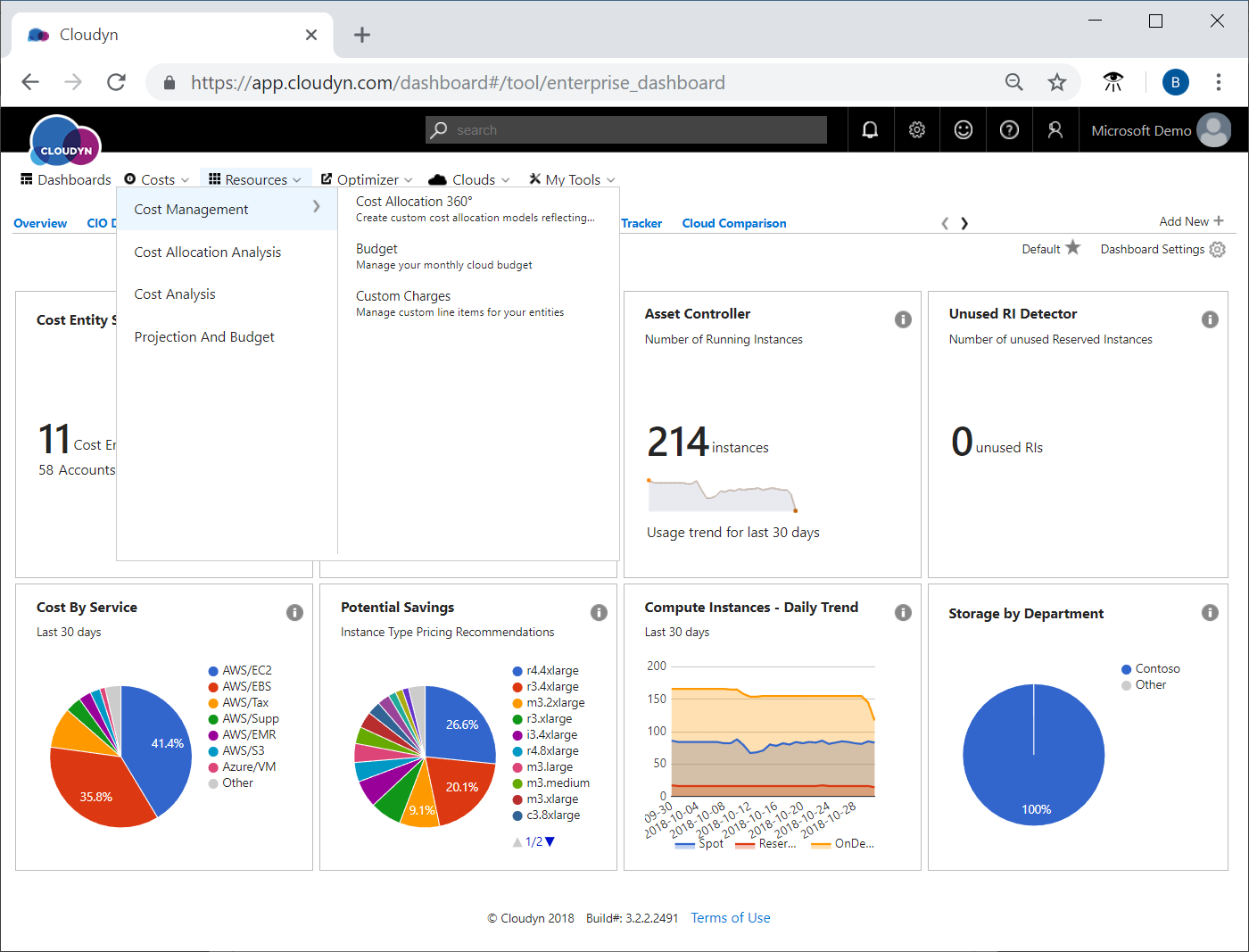View the site padlock security info
Viewport: 1249px width, 952px height.
click(x=170, y=83)
